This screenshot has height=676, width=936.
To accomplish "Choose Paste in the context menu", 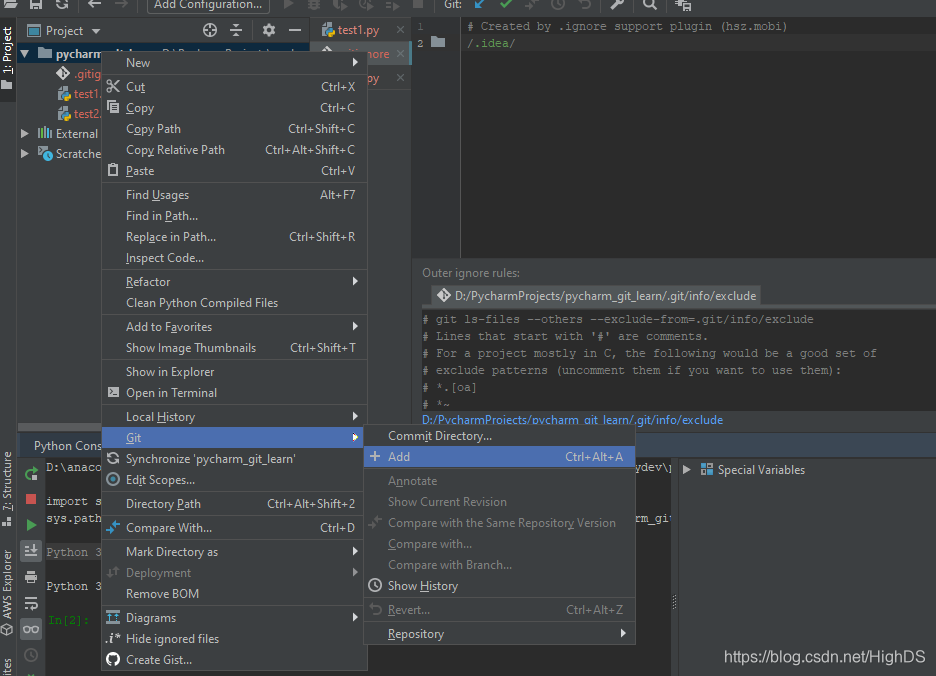I will [235, 171].
